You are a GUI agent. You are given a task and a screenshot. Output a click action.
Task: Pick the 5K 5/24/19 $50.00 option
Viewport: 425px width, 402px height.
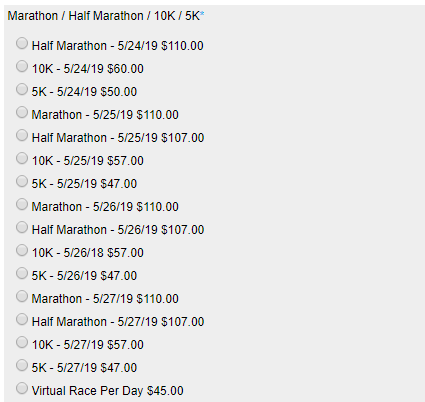(22, 89)
